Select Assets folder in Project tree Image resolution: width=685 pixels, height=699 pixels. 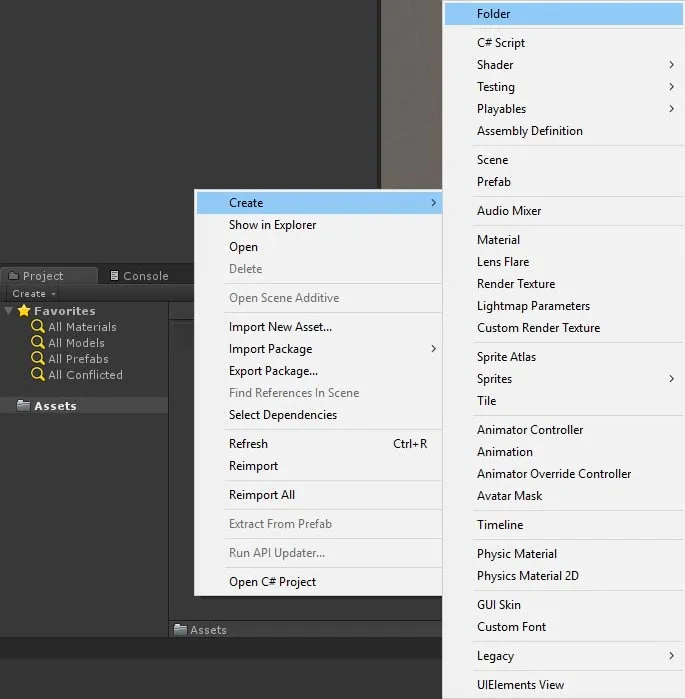[56, 406]
